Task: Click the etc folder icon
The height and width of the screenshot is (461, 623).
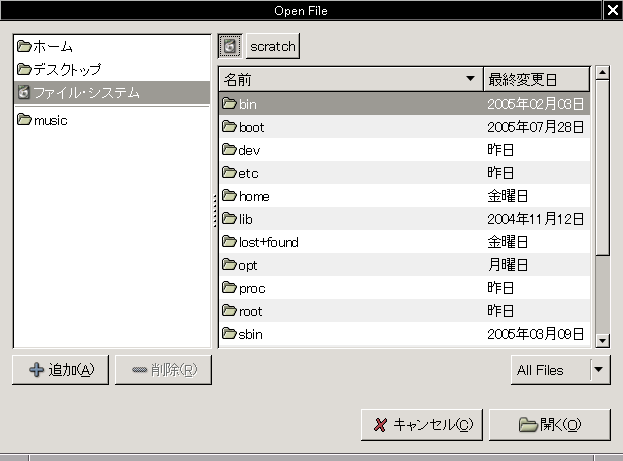Action: click(x=229, y=172)
